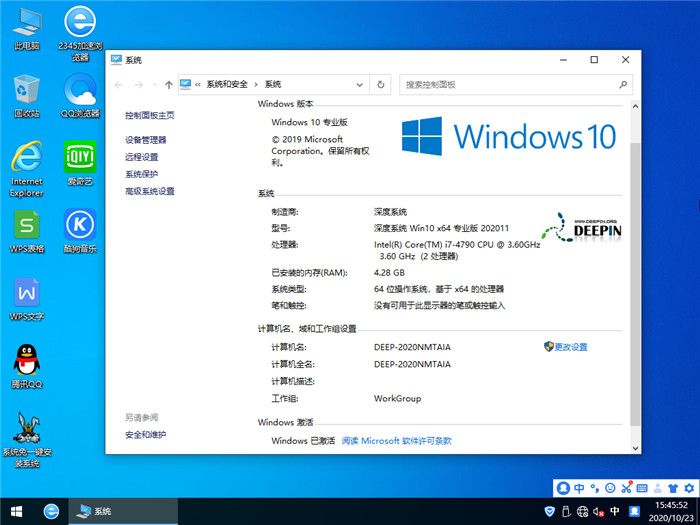Open 阅读 Microsoft 软件许可条款 link

[396, 441]
